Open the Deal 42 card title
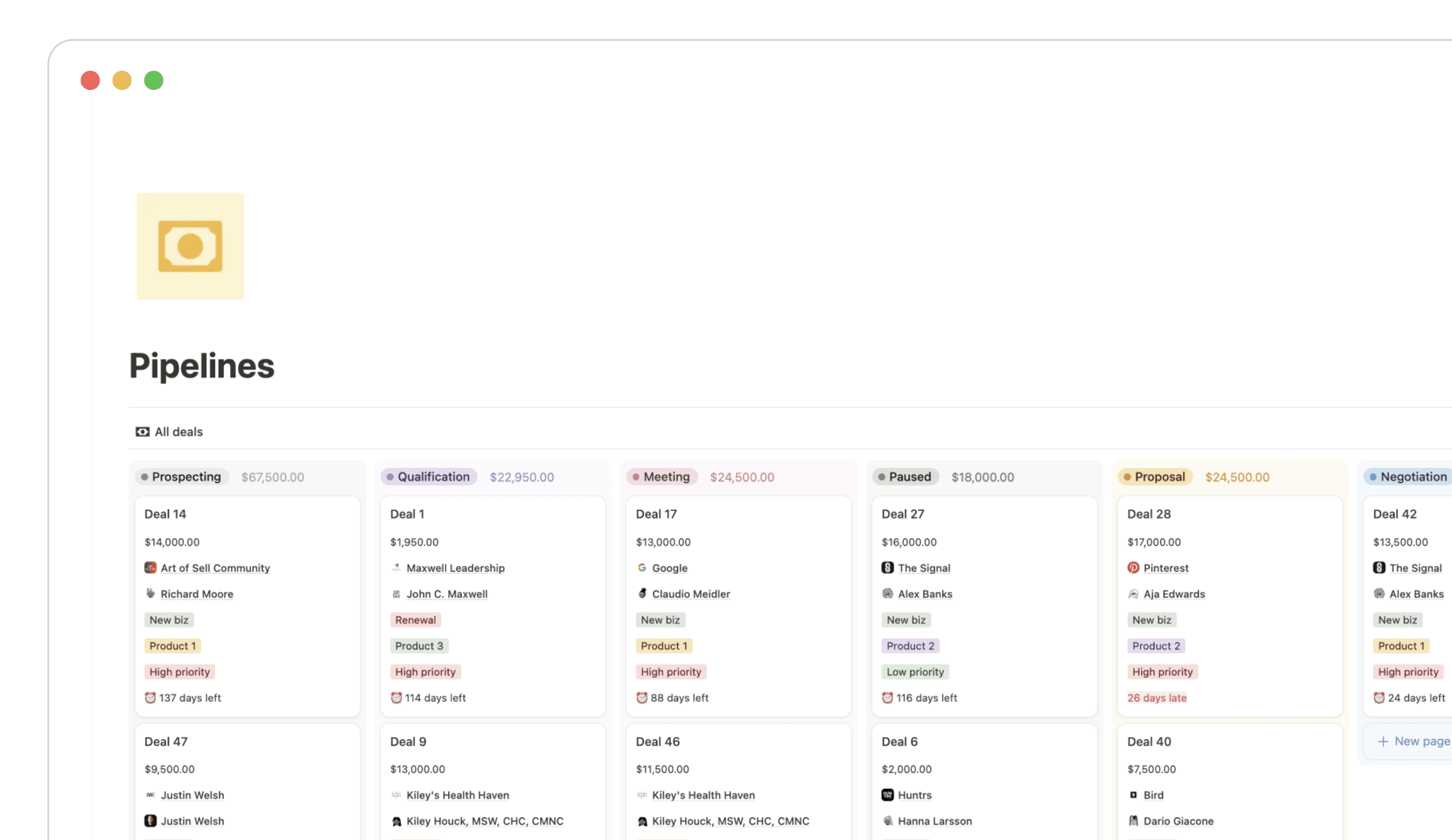Screen dimensions: 1452x840 pyautogui.click(x=1395, y=514)
